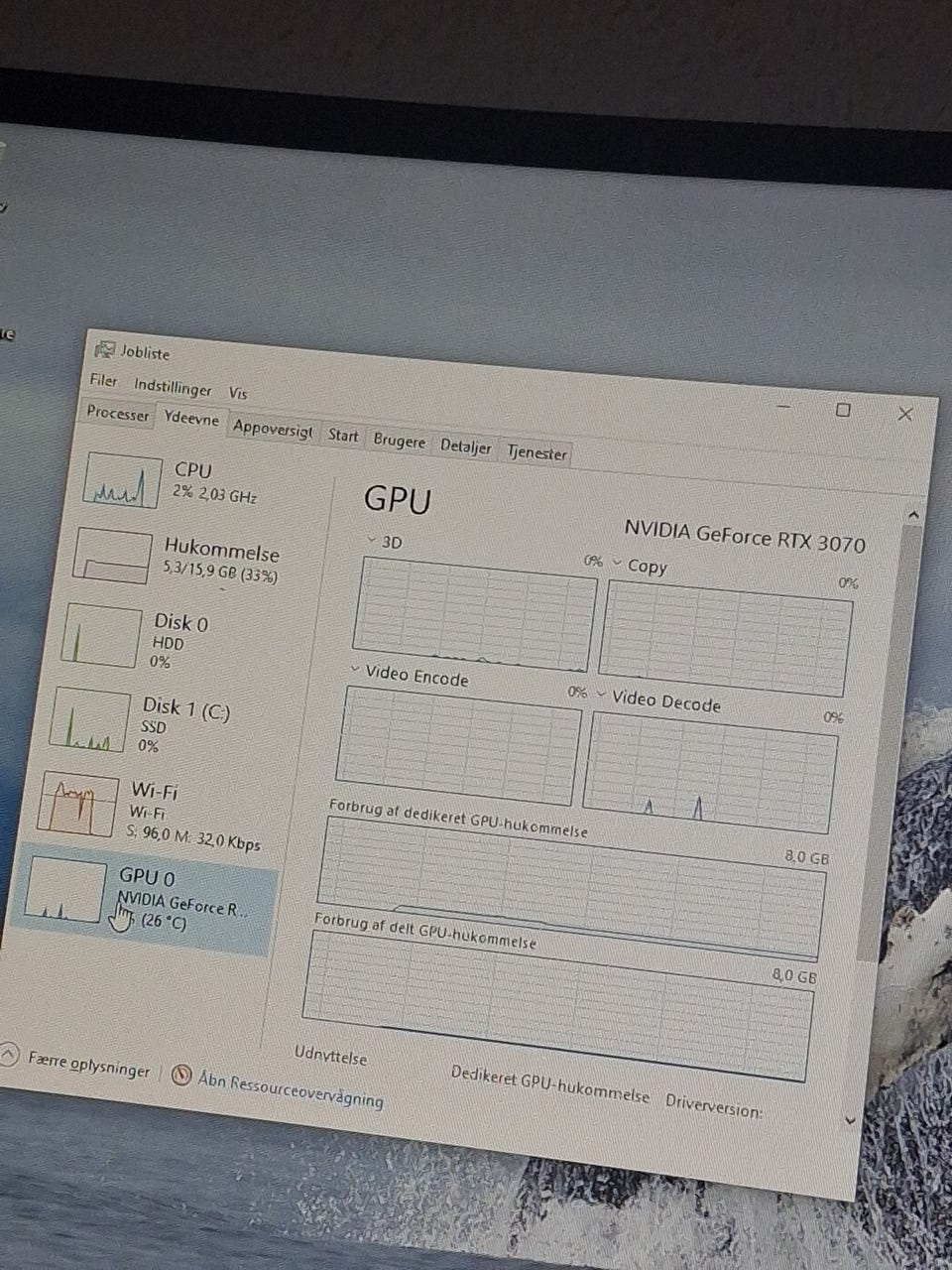
Task: Open the Detaljer tab
Action: tap(465, 447)
